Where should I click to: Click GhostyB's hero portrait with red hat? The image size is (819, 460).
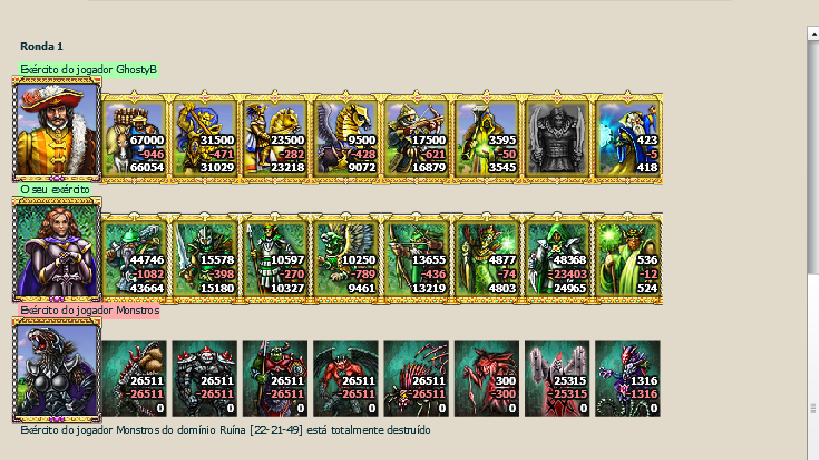click(56, 129)
